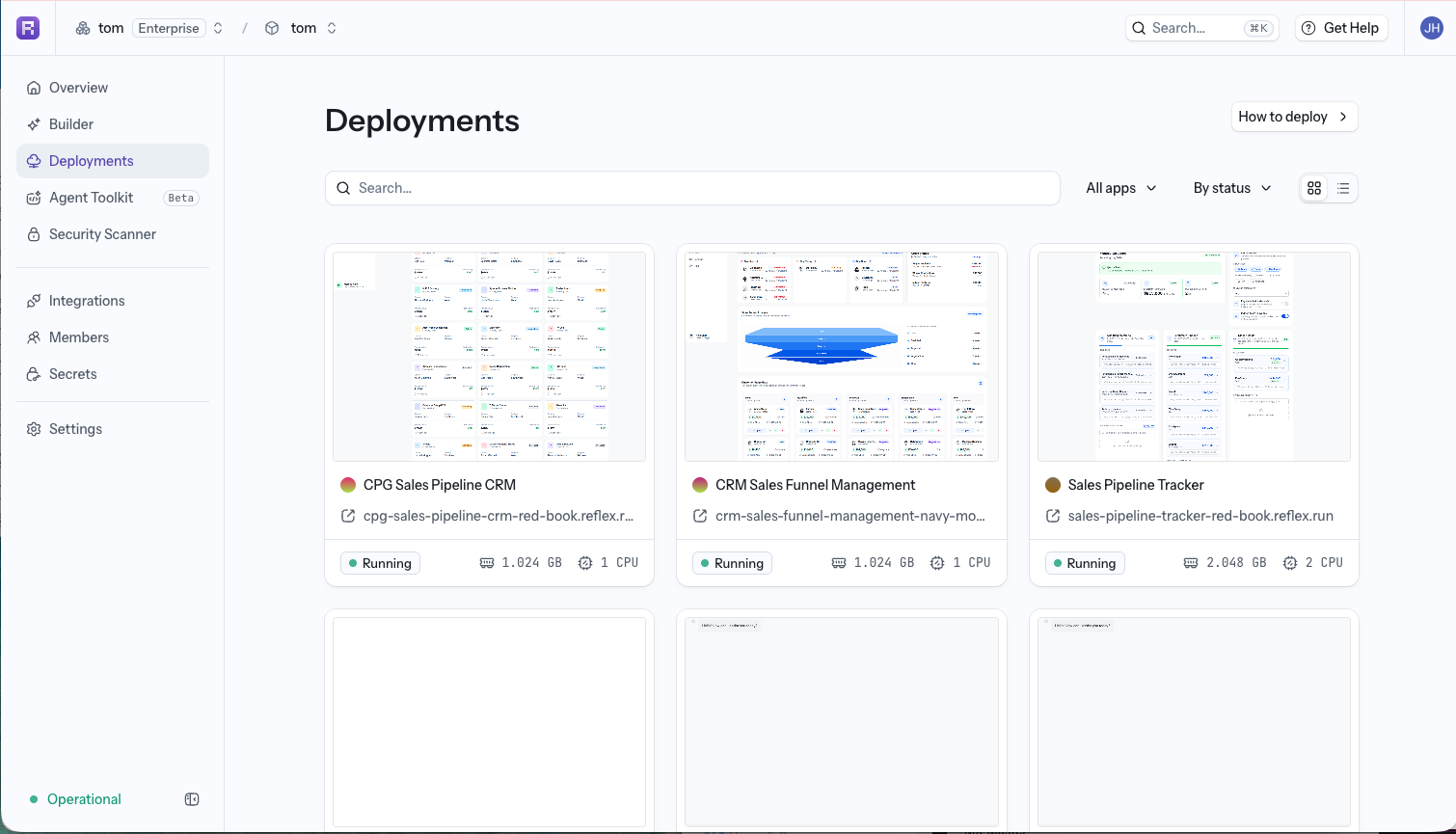Focus the top bar Search box
This screenshot has width=1456, height=834.
coord(1201,28)
